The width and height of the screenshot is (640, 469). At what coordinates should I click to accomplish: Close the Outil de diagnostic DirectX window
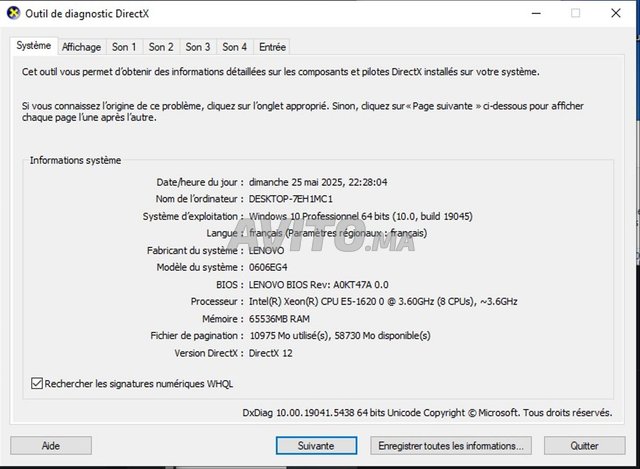click(618, 13)
